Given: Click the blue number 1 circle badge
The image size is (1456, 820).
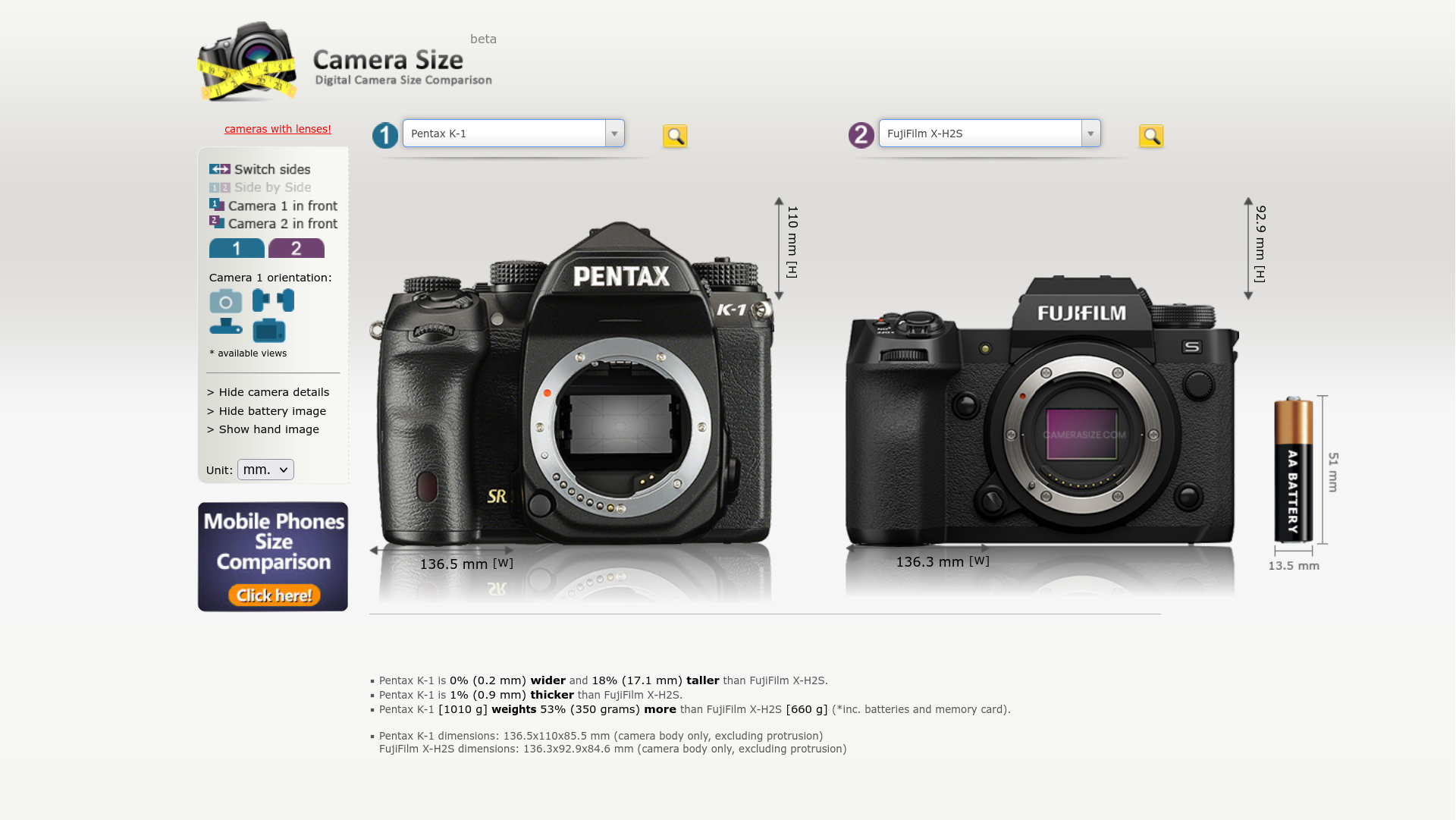Looking at the screenshot, I should (385, 136).
